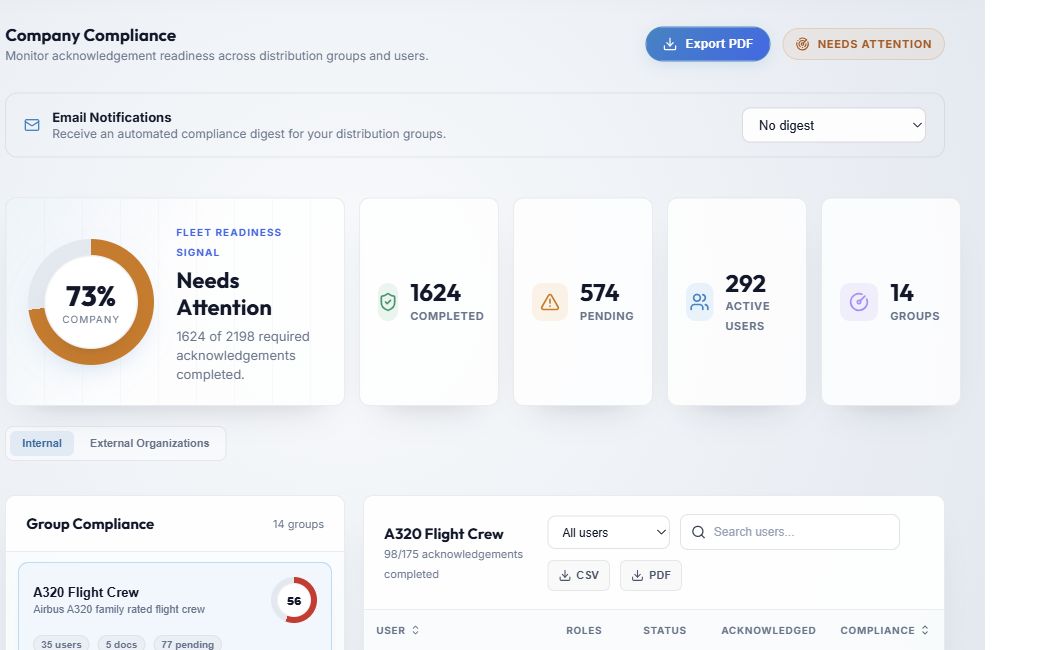The width and height of the screenshot is (1050, 650).
Task: Sort table by Compliance column
Action: [884, 631]
